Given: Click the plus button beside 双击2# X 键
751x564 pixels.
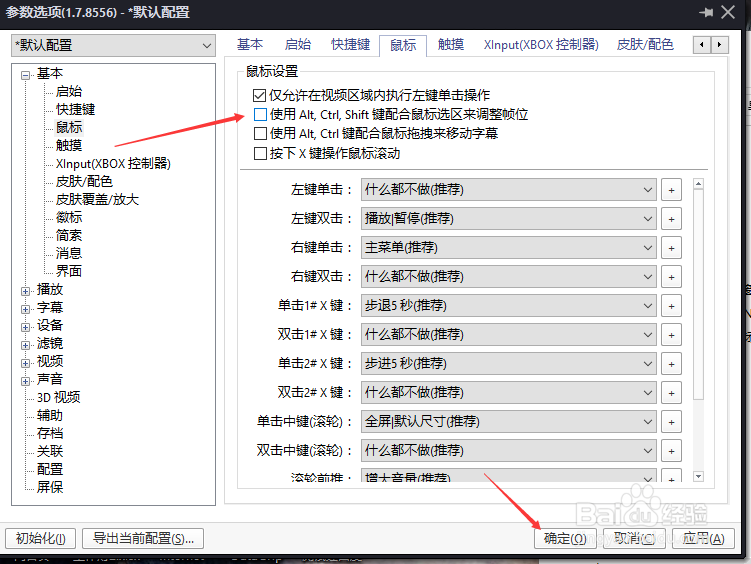Looking at the screenshot, I should (x=671, y=393).
